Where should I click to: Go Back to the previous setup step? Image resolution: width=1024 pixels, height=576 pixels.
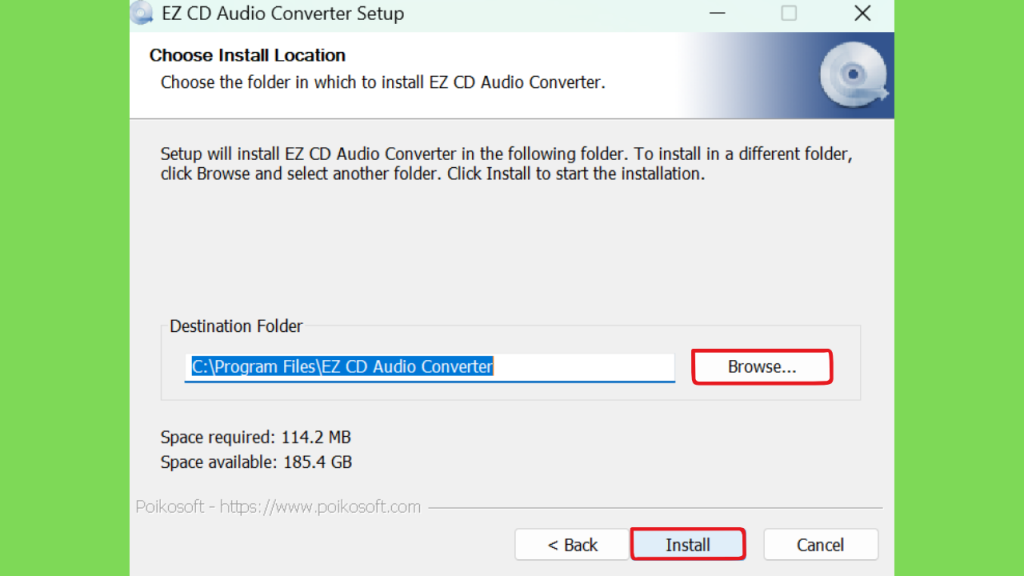pos(572,545)
